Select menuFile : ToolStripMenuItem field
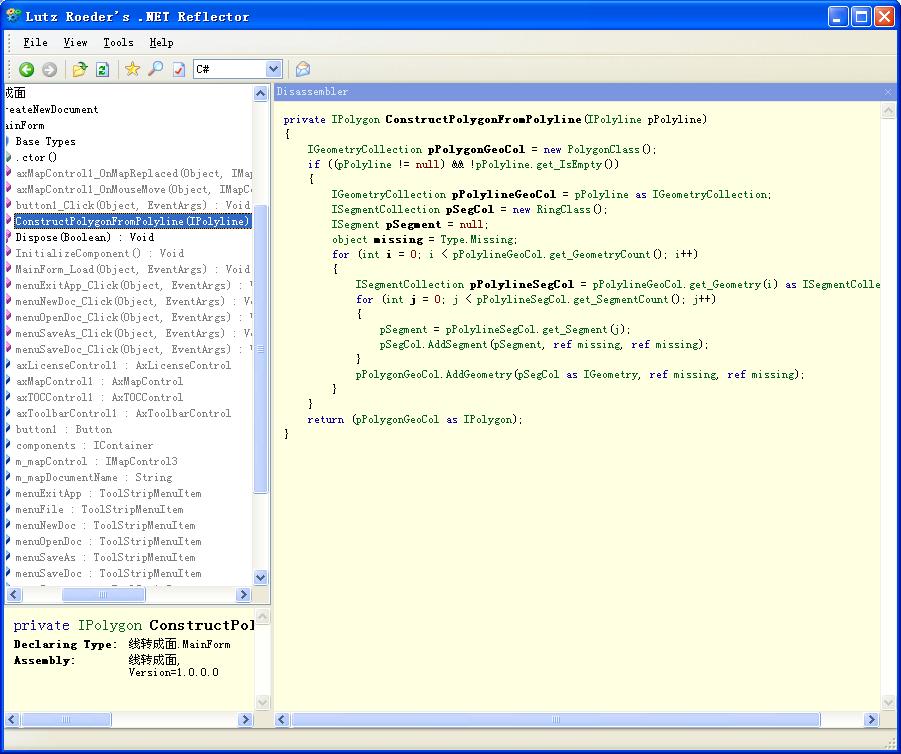Screen dimensions: 901x754 tap(99, 510)
